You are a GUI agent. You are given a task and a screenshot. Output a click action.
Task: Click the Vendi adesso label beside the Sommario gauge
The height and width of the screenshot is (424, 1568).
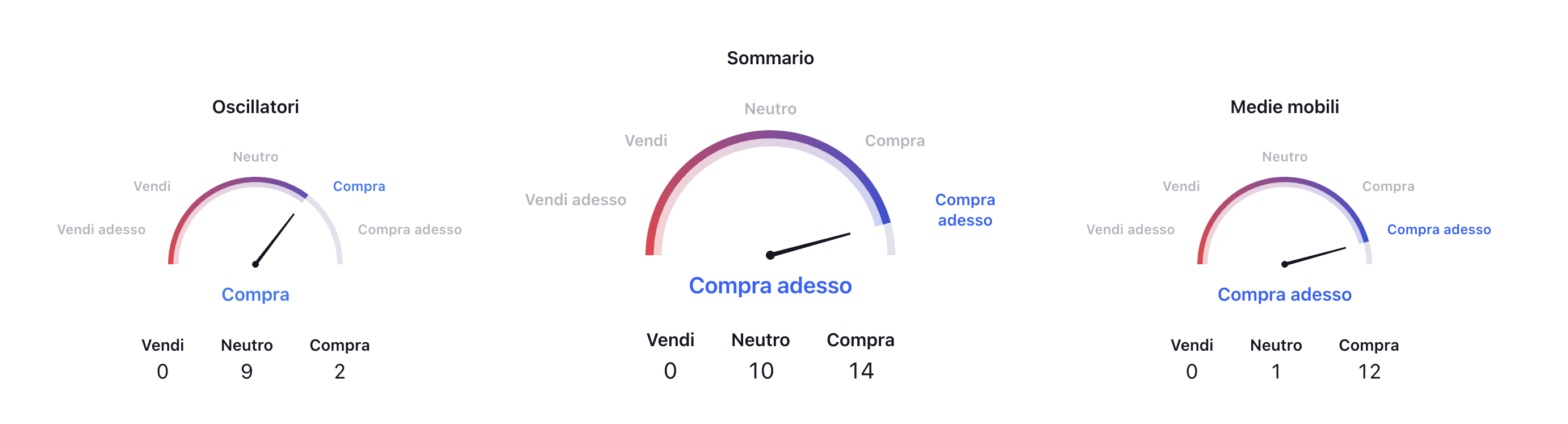coord(575,199)
